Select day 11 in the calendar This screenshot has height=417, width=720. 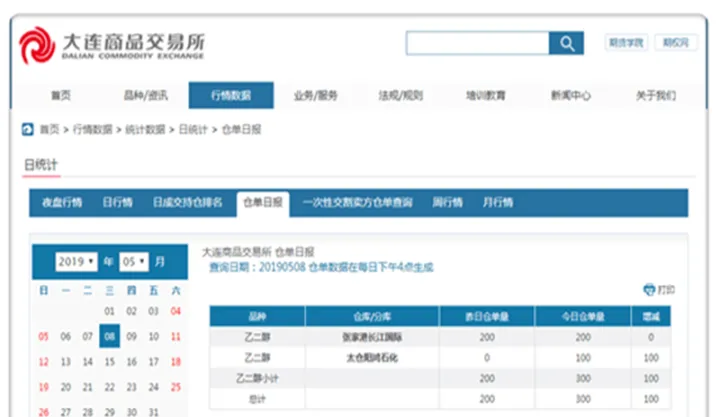click(176, 337)
